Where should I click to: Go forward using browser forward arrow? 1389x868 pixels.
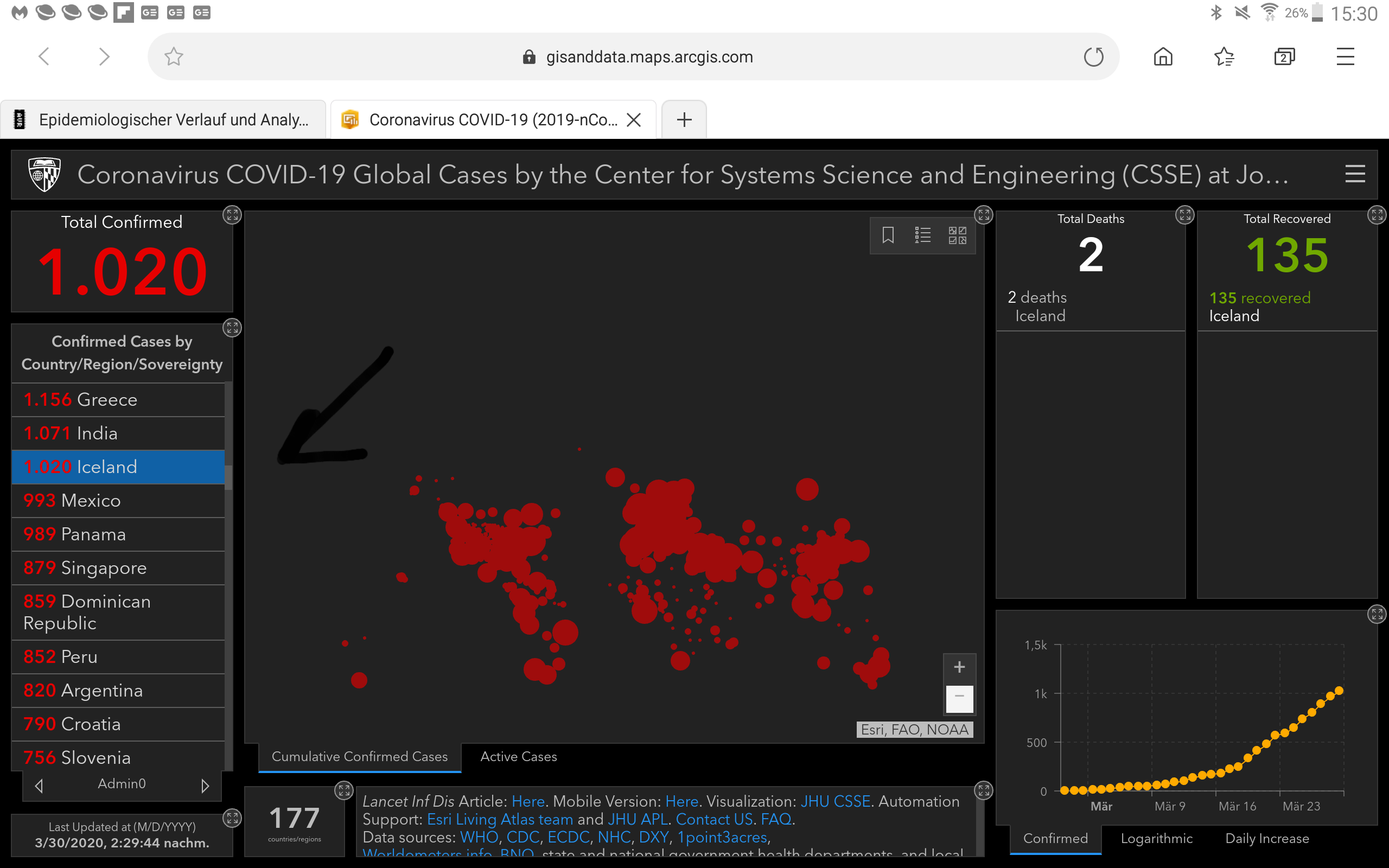point(104,56)
